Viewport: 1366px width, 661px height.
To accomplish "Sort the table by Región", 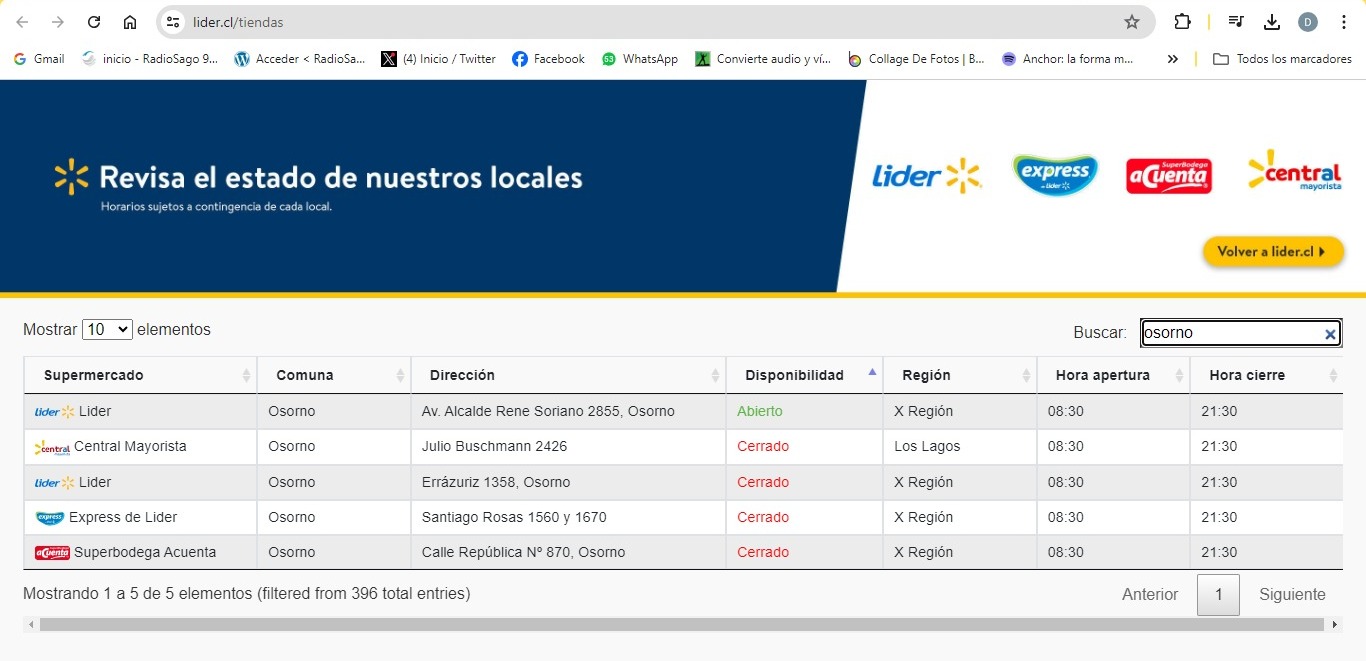I will coord(960,375).
